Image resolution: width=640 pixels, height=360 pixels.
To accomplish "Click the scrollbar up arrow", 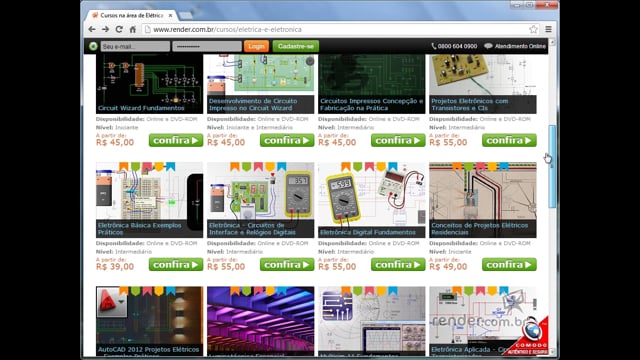I will [552, 42].
